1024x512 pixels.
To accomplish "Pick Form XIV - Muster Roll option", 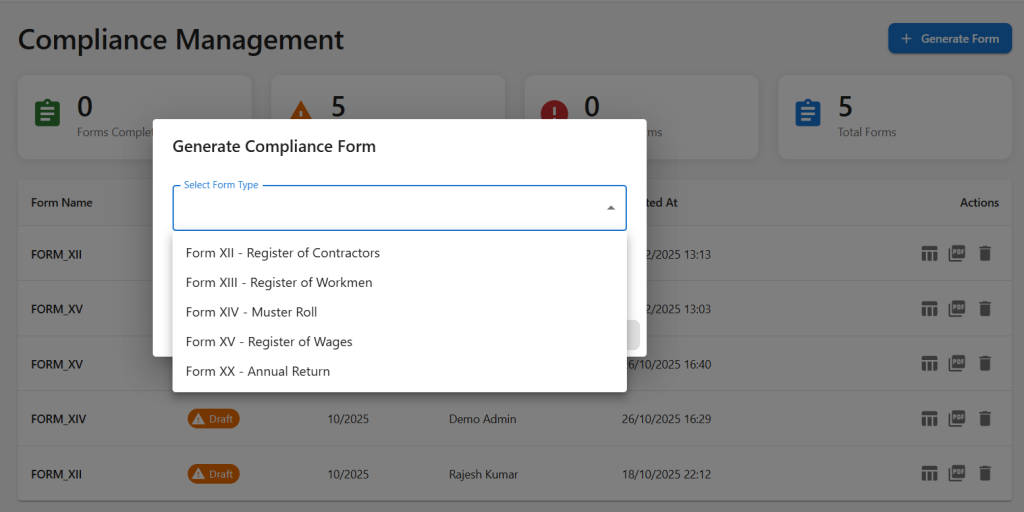I will pyautogui.click(x=251, y=312).
